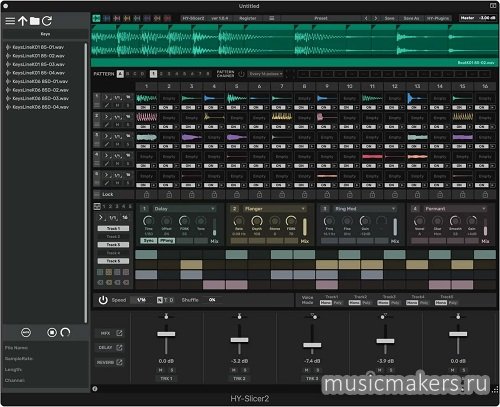Set Track2 voice mode to Mono
The width and height of the screenshot is (500, 407).
[x=354, y=303]
